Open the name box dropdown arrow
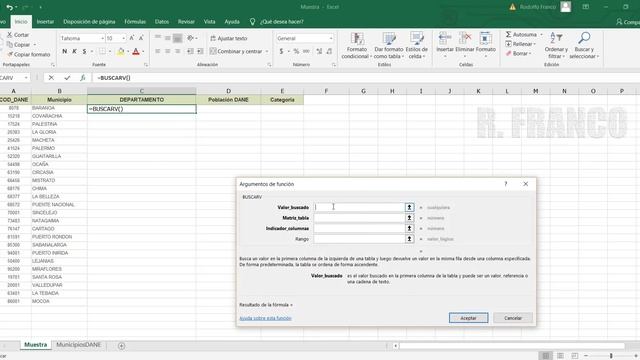The image size is (640, 360). tap(26, 78)
